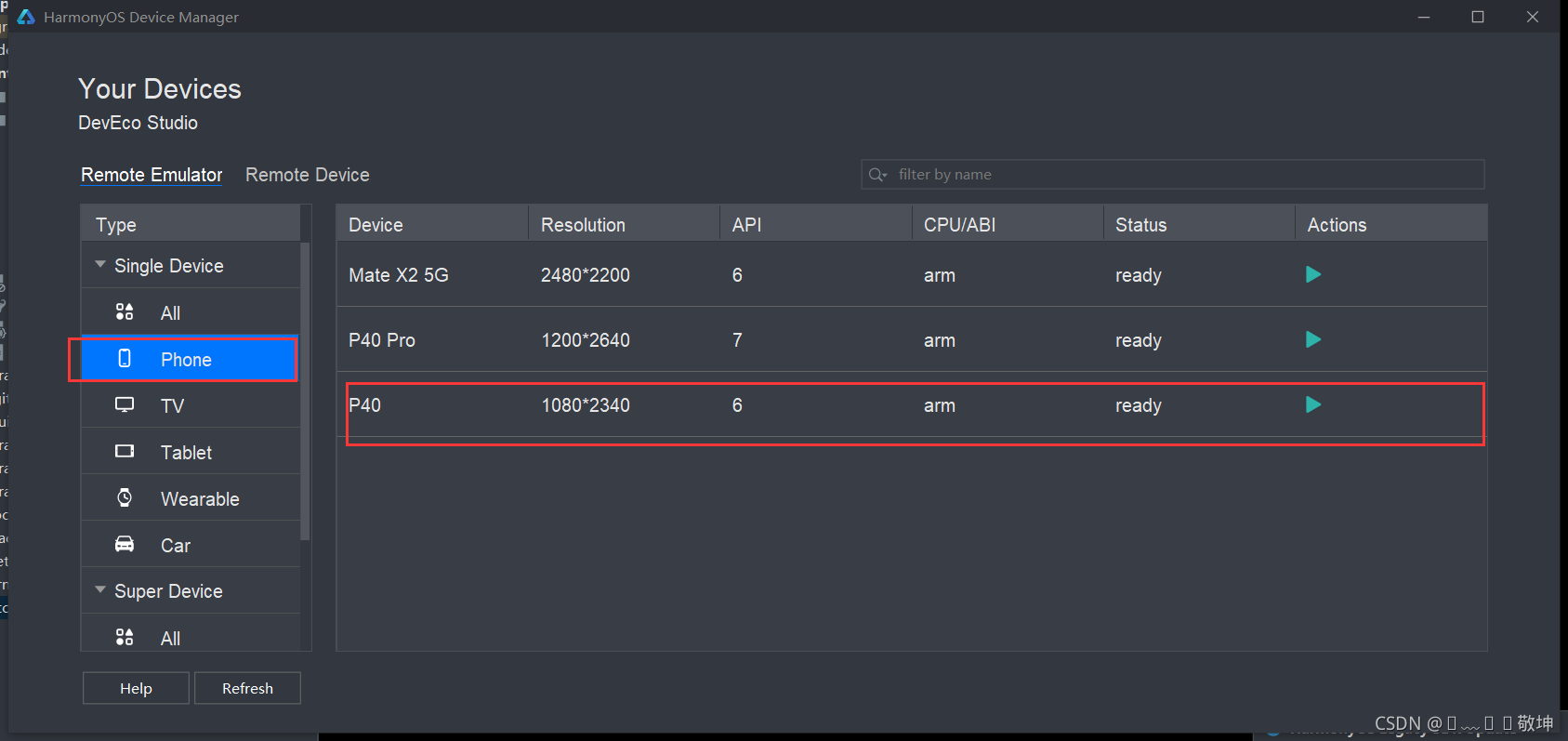The height and width of the screenshot is (741, 1568).
Task: Click the arm CPU cell for P40 Pro
Action: 940,340
